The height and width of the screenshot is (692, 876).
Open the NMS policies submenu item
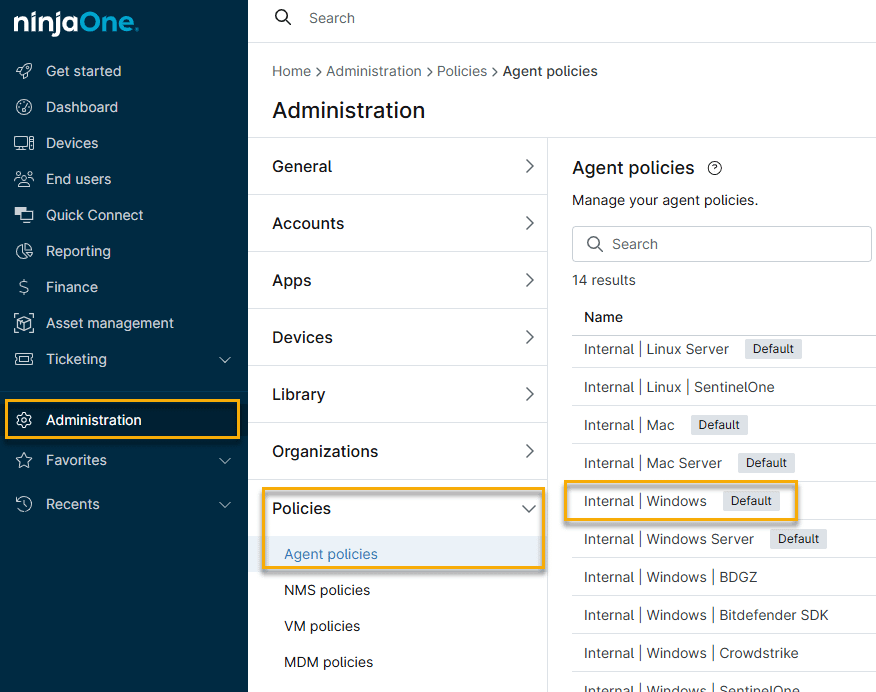pyautogui.click(x=327, y=590)
